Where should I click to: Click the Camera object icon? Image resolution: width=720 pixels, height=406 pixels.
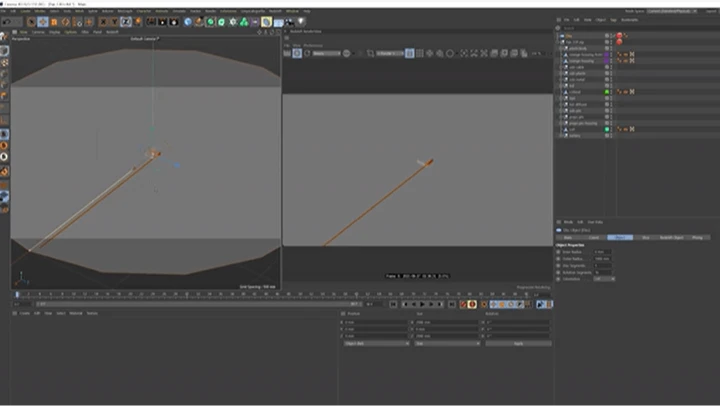pos(290,22)
